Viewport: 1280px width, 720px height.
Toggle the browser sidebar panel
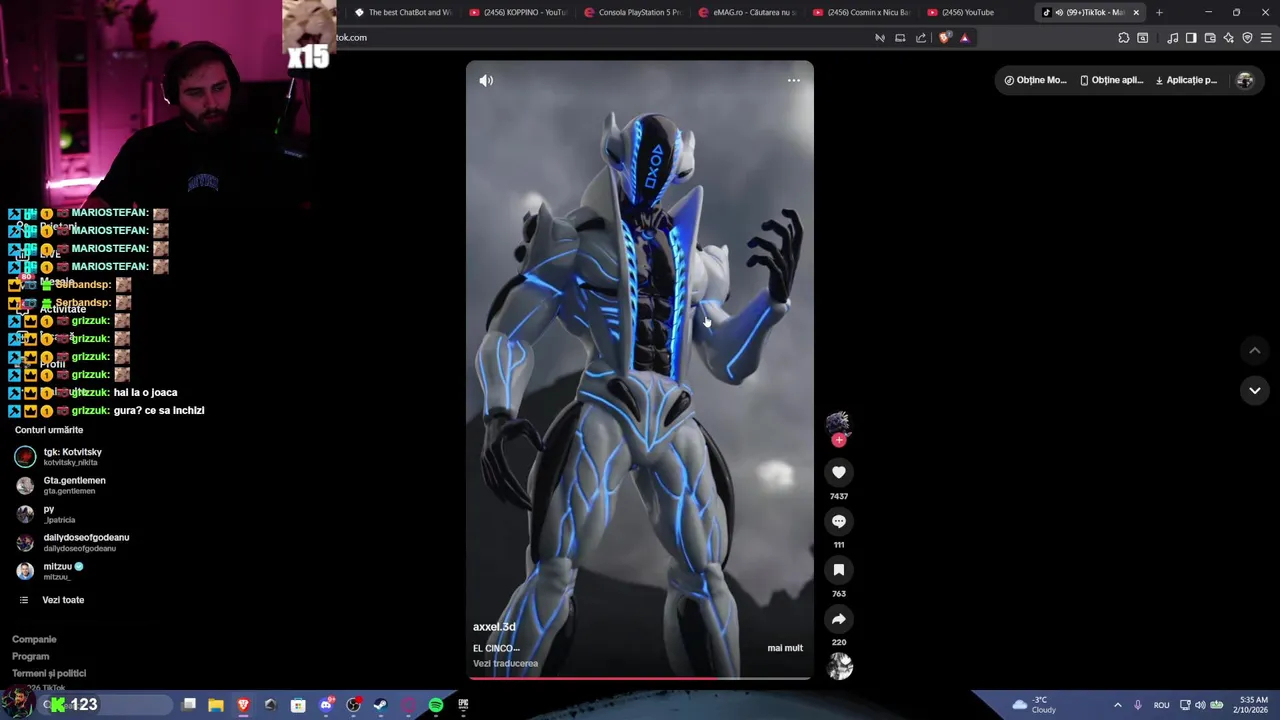(x=1191, y=38)
